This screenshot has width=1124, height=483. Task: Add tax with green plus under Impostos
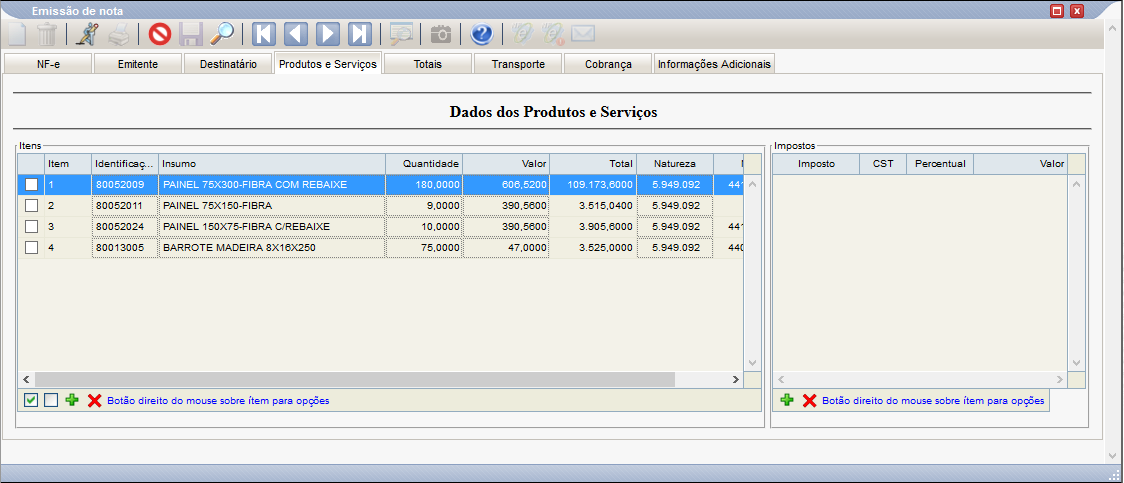pos(787,401)
